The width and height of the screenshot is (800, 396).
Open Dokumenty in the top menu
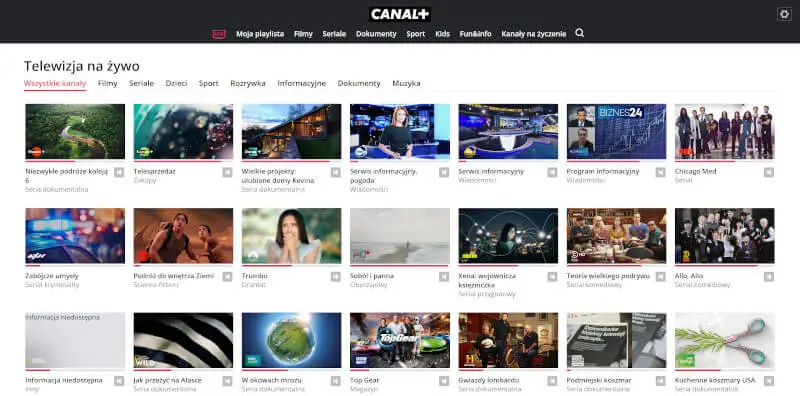click(376, 34)
